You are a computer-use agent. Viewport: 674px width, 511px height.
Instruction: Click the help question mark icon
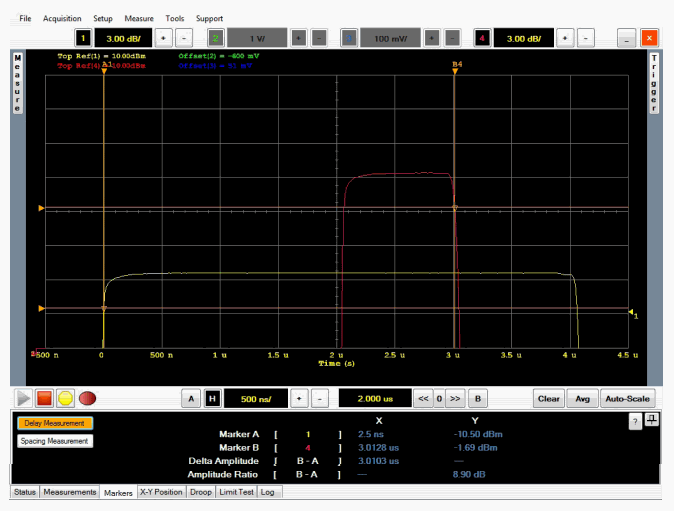(x=635, y=421)
